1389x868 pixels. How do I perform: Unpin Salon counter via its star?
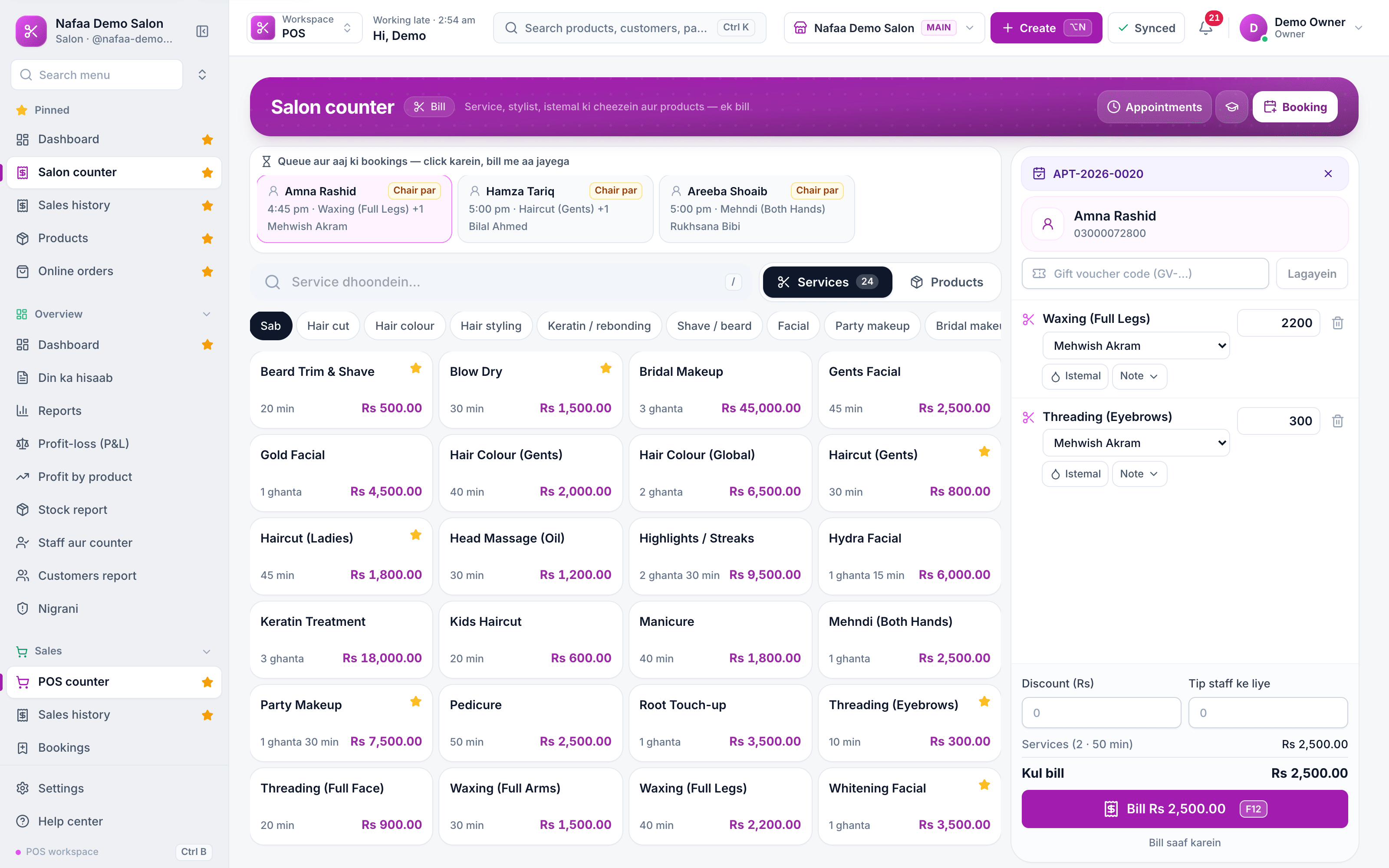pos(208,173)
